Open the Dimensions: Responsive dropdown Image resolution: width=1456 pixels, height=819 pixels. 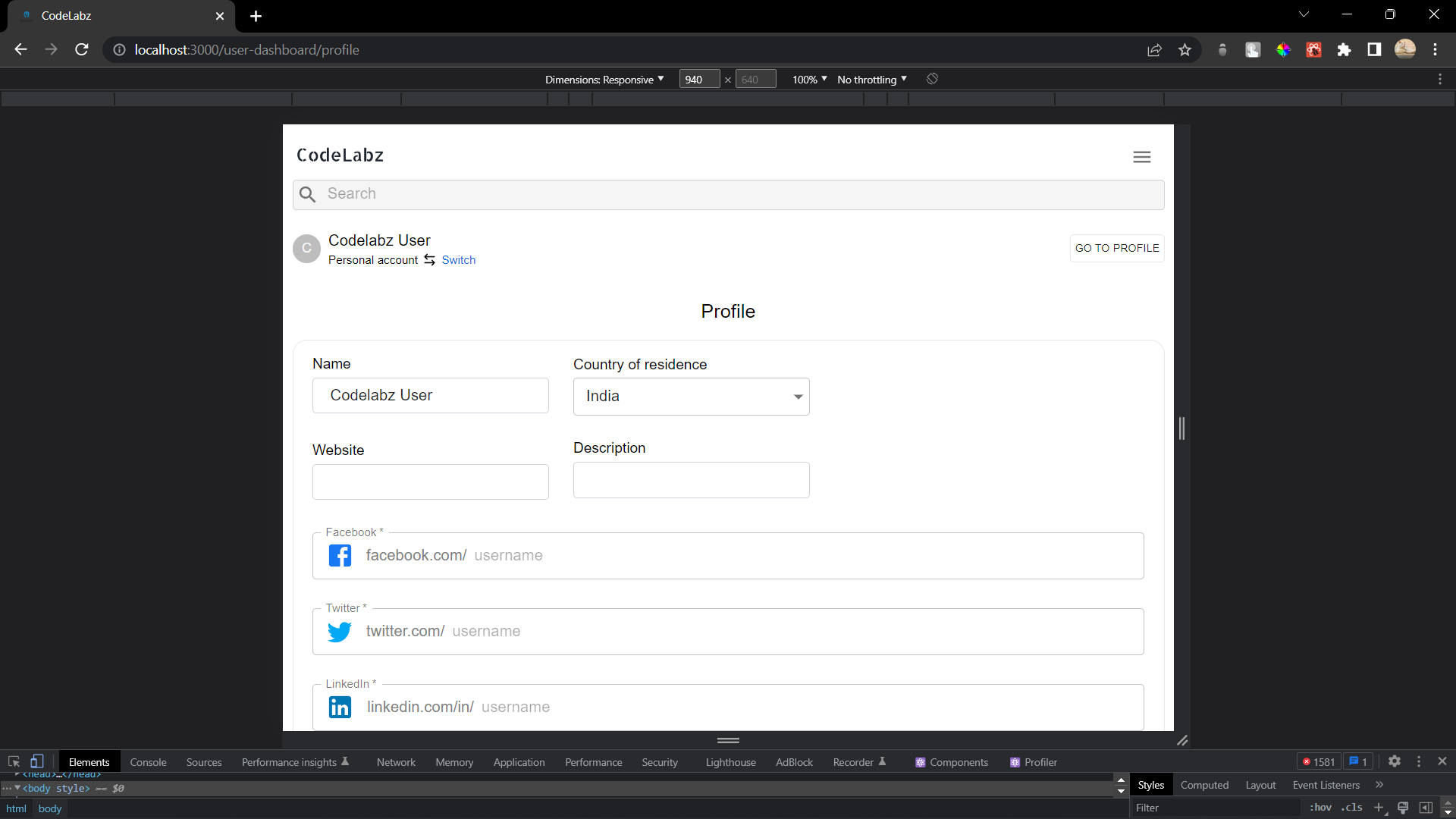[x=604, y=79]
